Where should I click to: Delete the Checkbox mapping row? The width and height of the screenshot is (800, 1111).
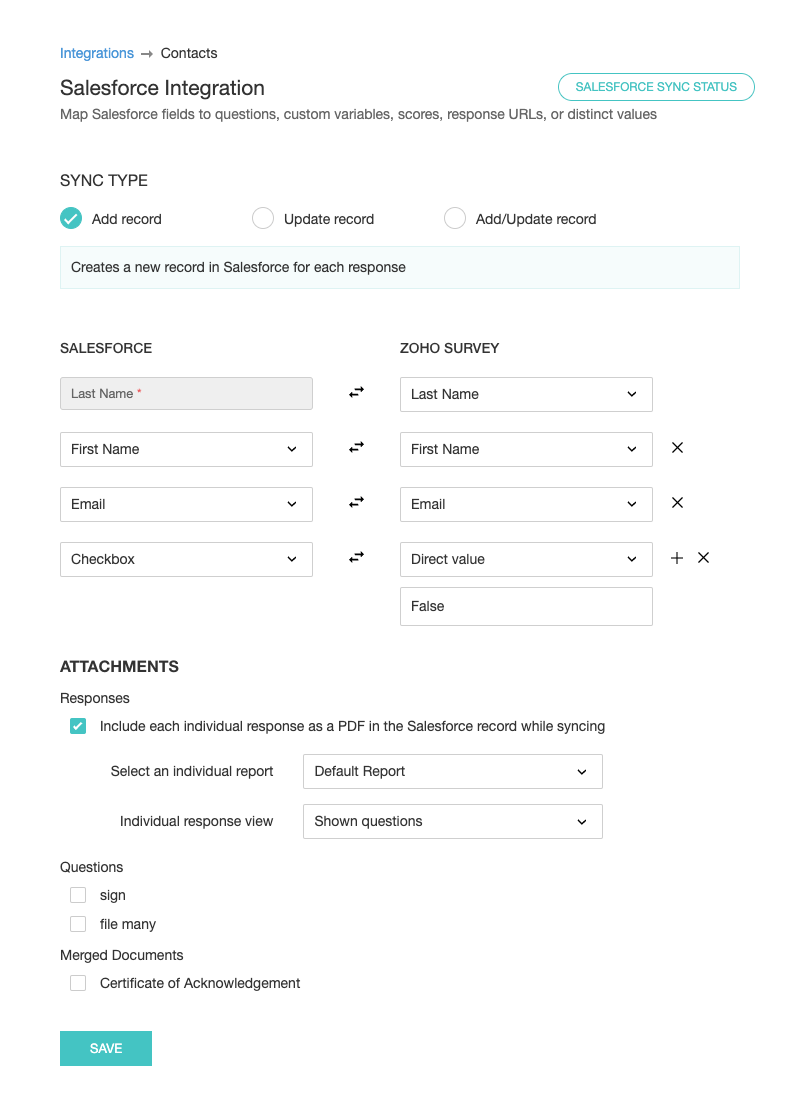703,558
